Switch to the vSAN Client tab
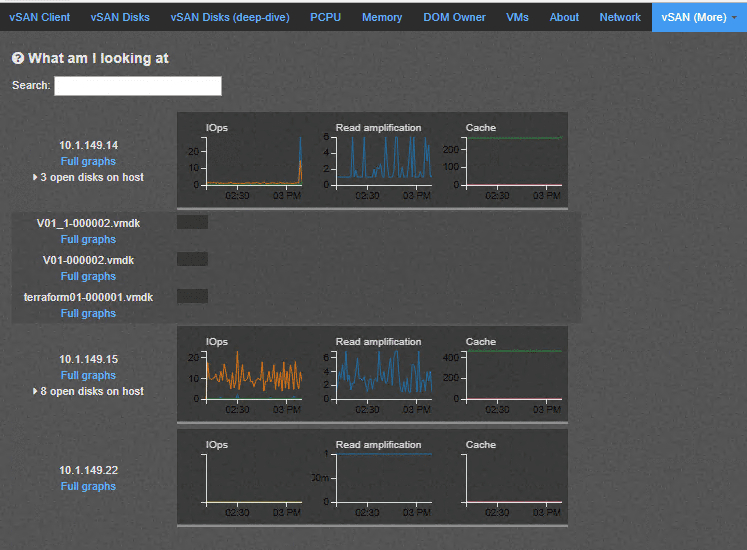This screenshot has height=550, width=747. [x=40, y=17]
